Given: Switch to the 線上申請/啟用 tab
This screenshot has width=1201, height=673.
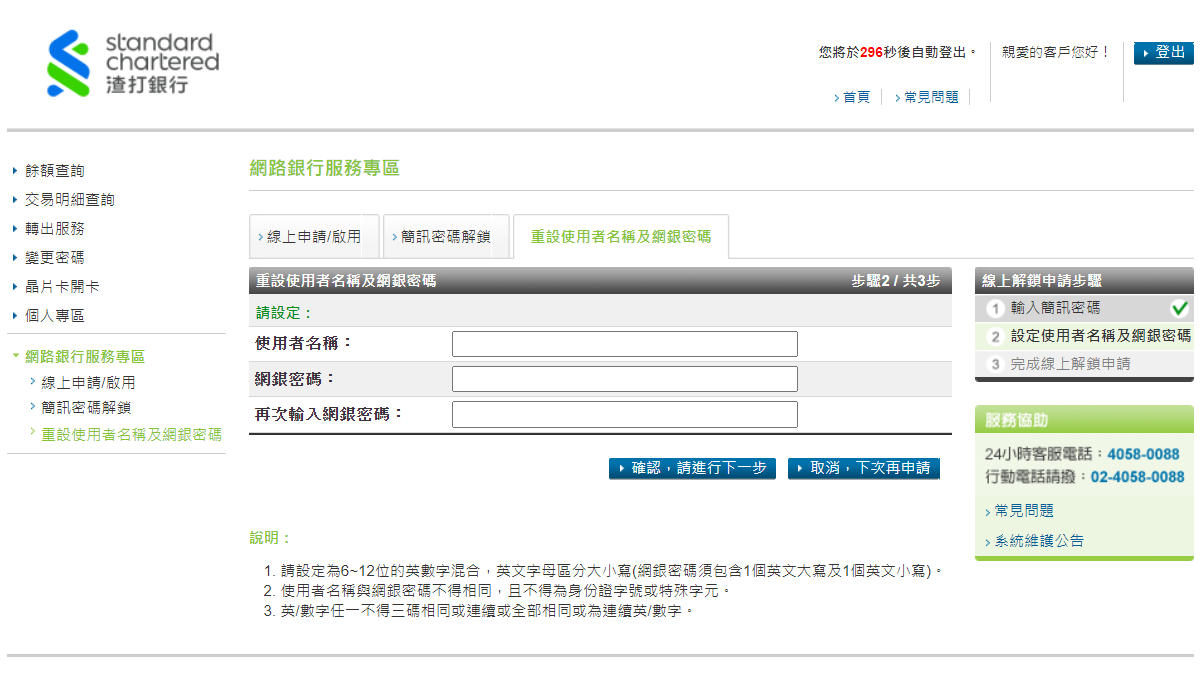Looking at the screenshot, I should (x=314, y=237).
